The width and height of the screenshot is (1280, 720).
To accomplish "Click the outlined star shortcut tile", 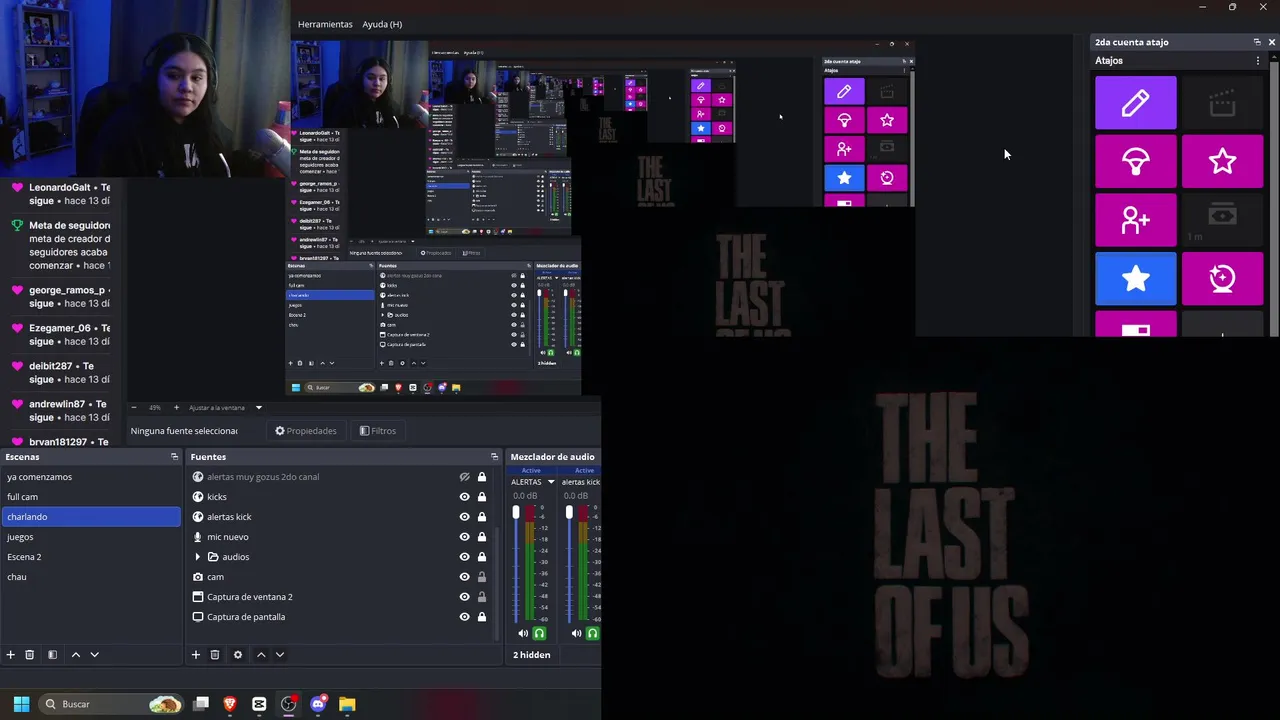I will (1222, 162).
